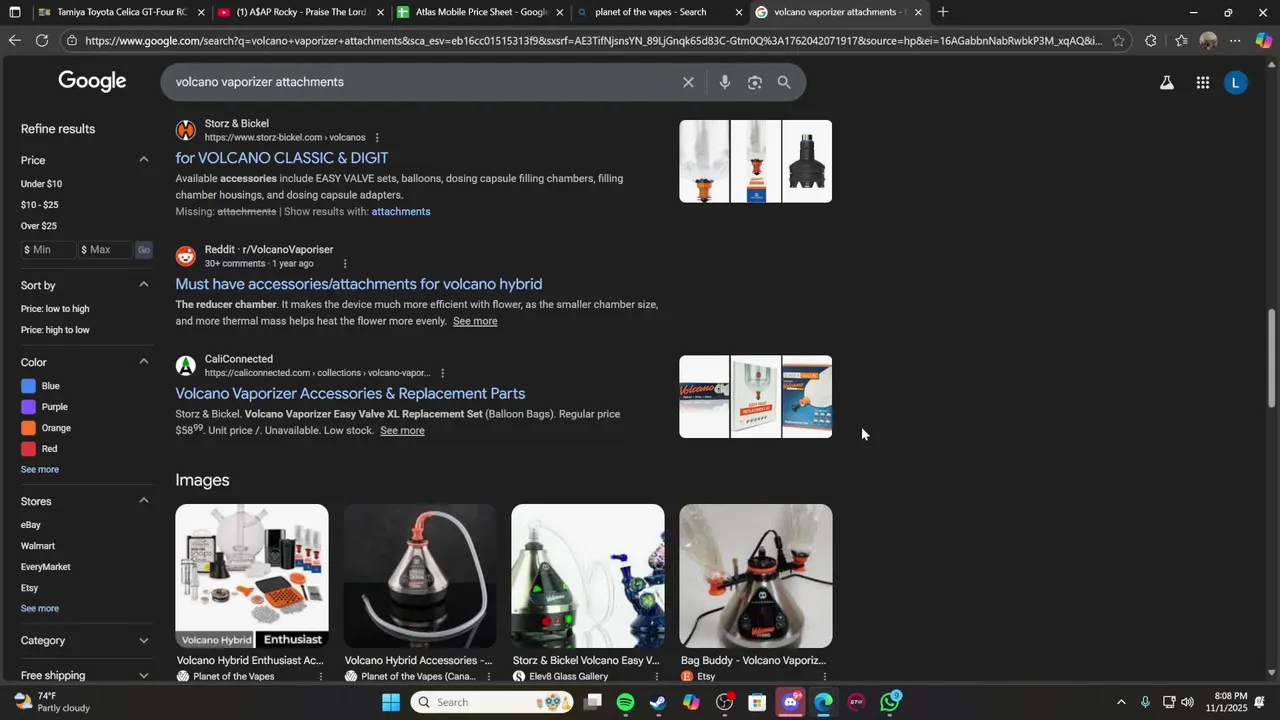Image resolution: width=1280 pixels, height=720 pixels.
Task: Collapse the Price filter section
Action: point(143,160)
